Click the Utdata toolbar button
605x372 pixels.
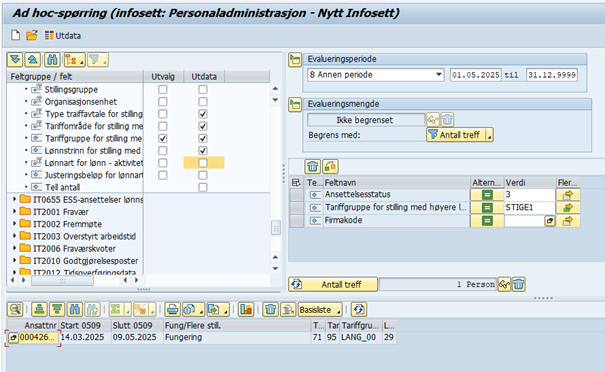coord(63,36)
